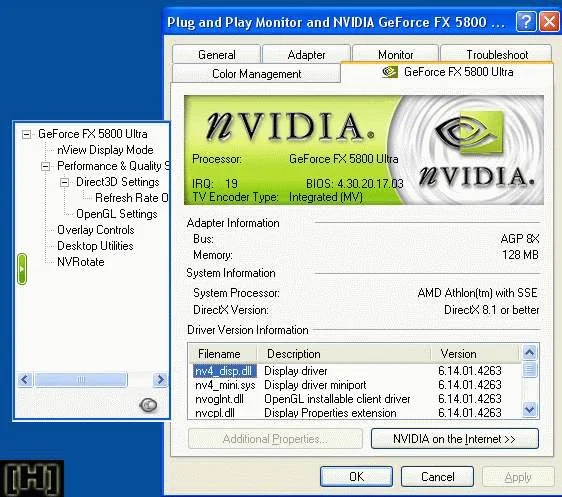
Task: Open Desktop Utilities in tree
Action: pos(95,246)
